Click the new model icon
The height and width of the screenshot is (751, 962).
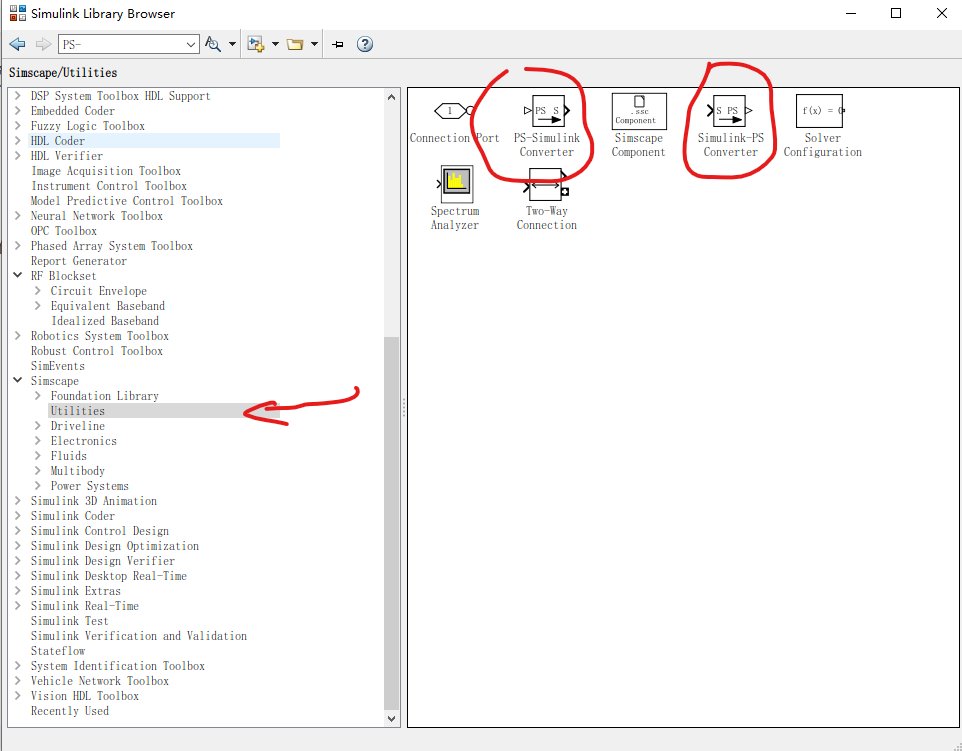click(x=255, y=44)
